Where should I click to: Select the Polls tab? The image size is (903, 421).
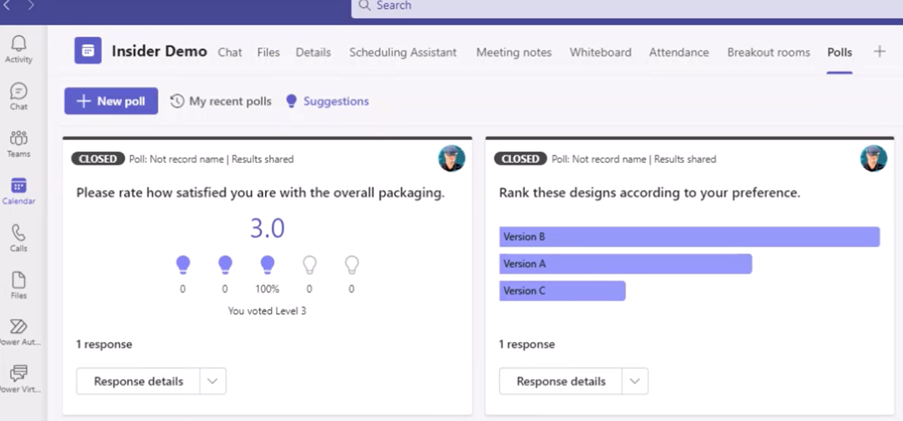(840, 52)
